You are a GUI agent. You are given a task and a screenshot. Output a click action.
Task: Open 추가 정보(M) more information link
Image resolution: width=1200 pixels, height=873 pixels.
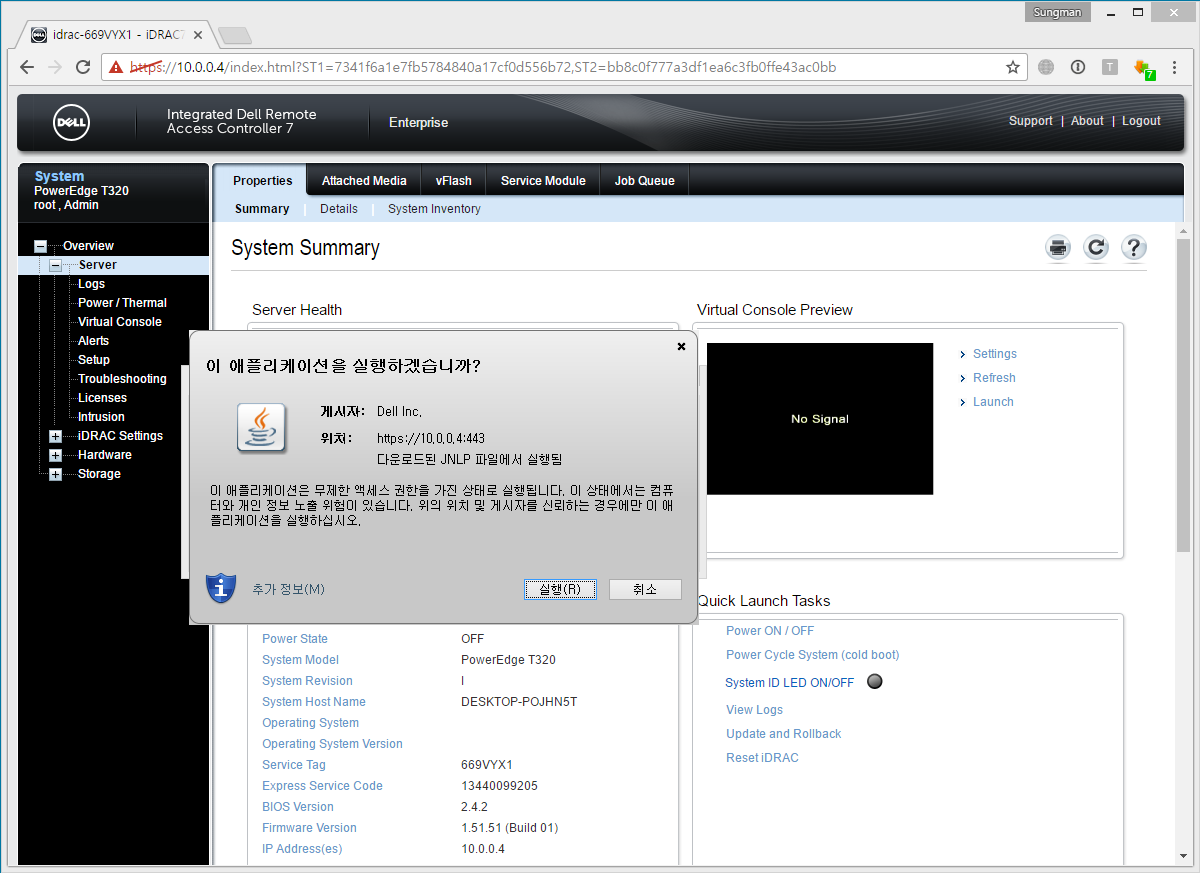tap(288, 589)
